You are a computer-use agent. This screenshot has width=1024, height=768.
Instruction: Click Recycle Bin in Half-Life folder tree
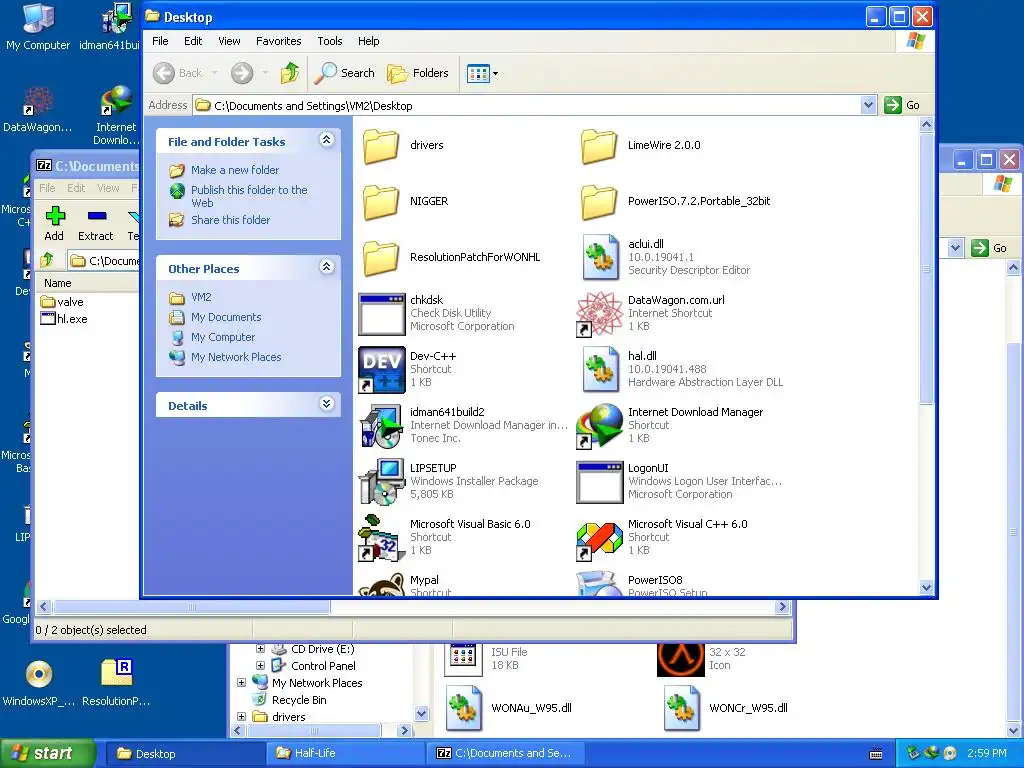tap(298, 699)
